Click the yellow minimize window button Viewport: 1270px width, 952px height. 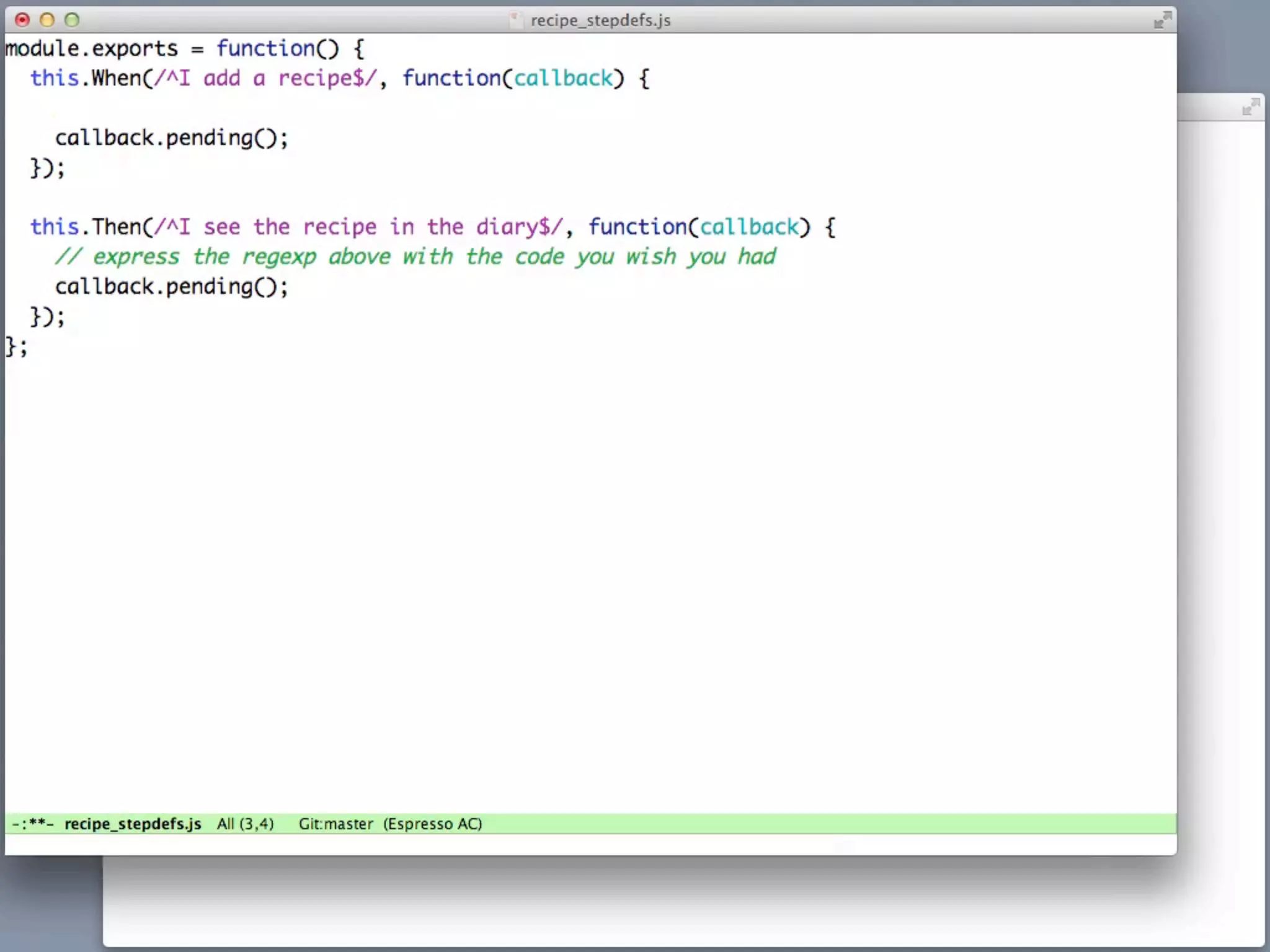coord(47,20)
